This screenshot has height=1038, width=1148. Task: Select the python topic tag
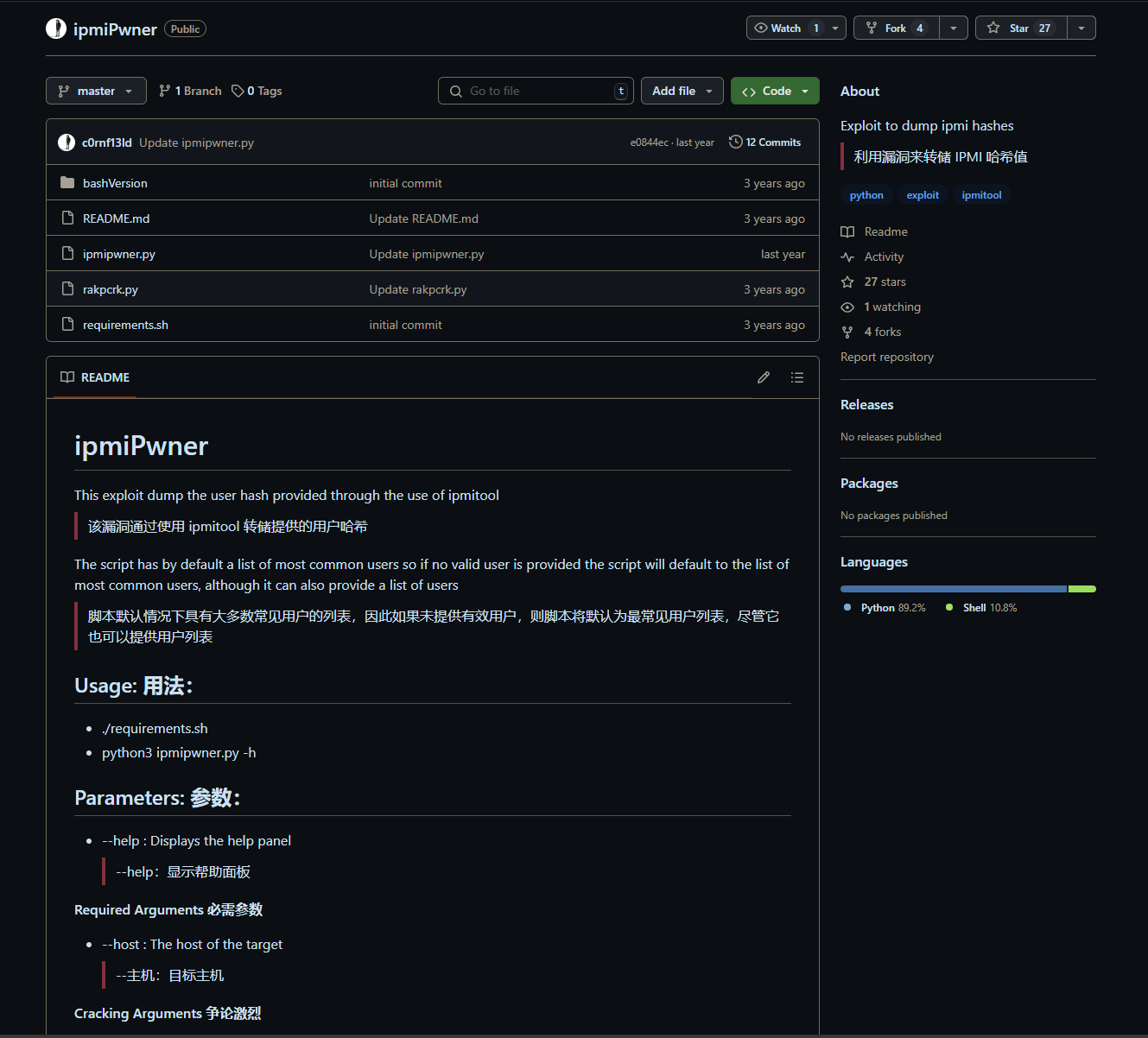[866, 195]
